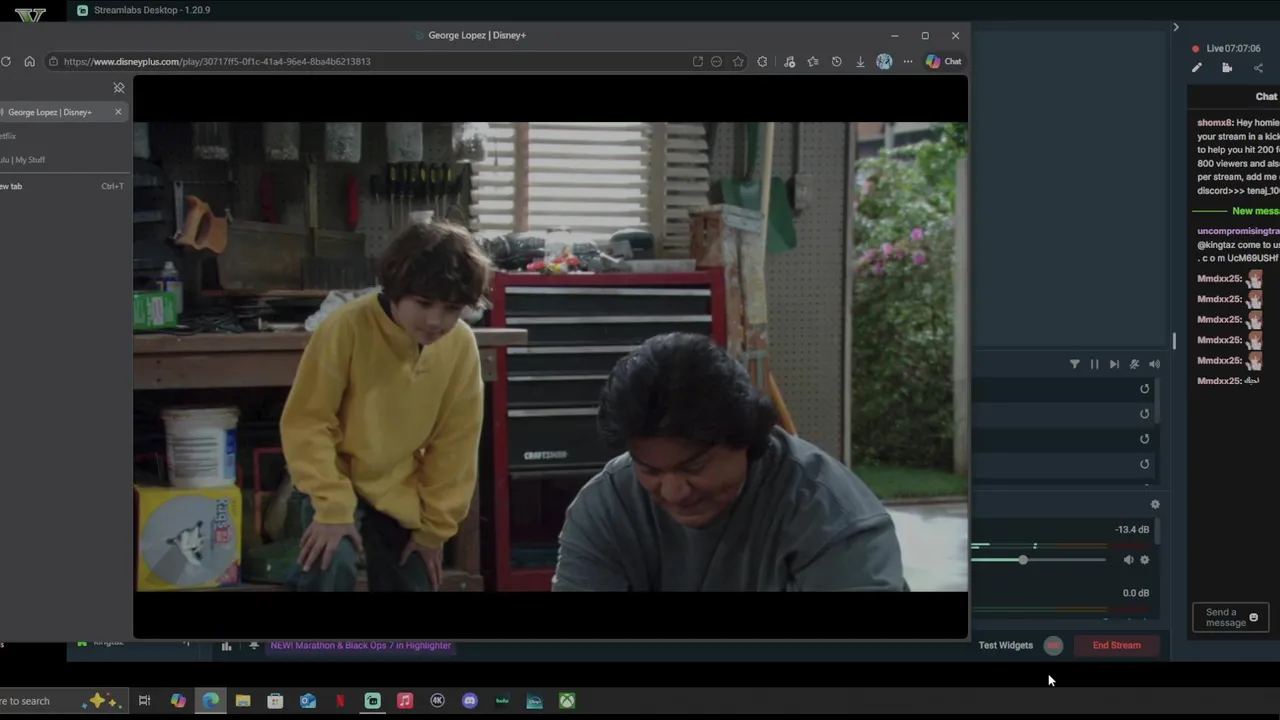
Task: Click the replay icon on the second events row
Action: (1145, 414)
